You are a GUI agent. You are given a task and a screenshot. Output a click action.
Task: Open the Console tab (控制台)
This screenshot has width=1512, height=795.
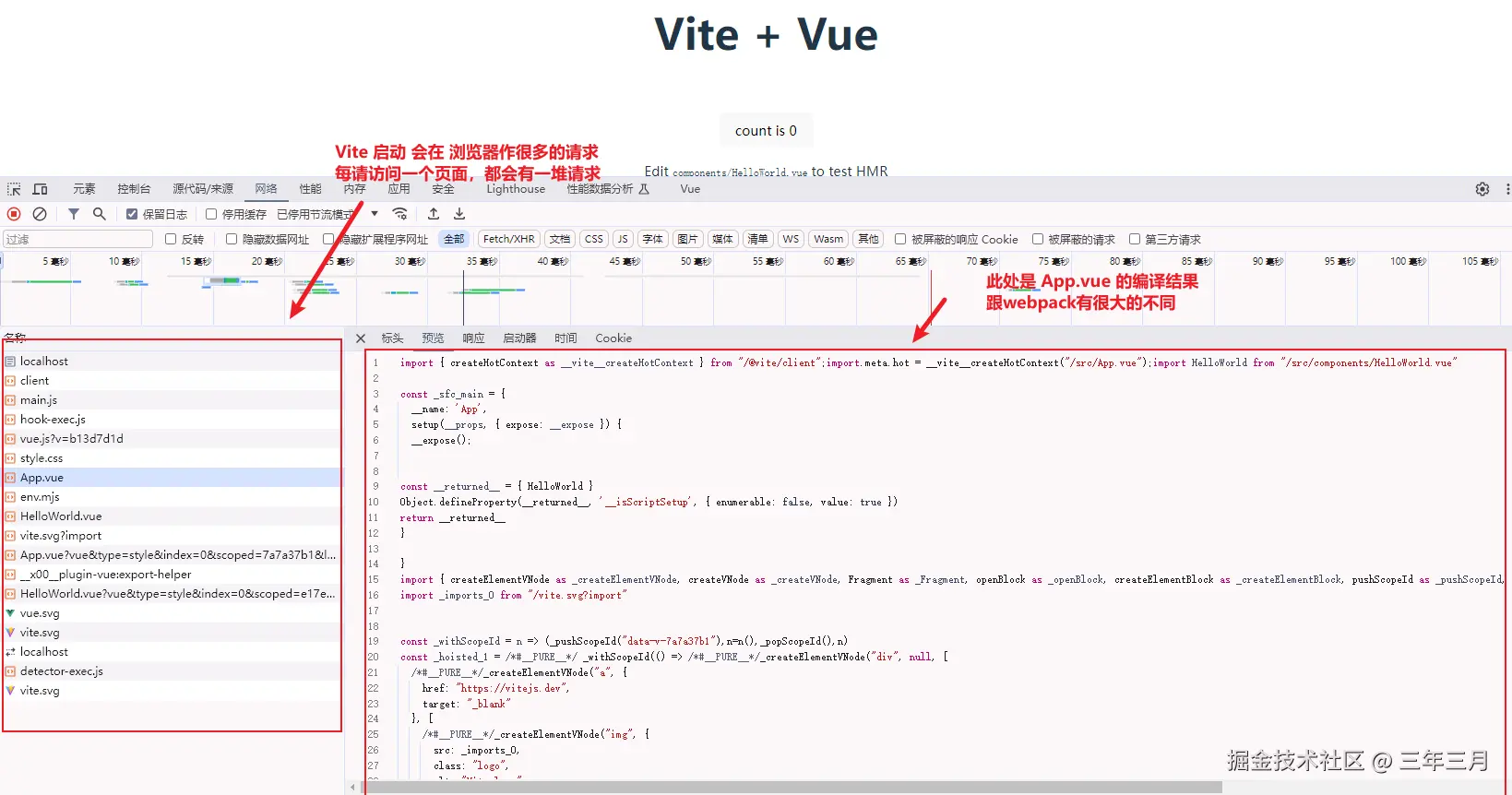[134, 189]
